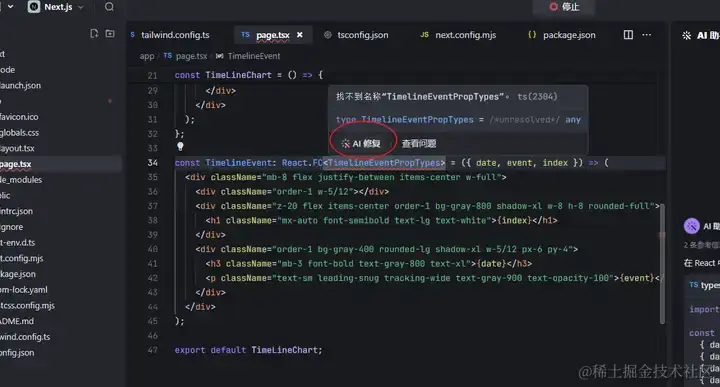This screenshot has height=387, width=720.
Task: Click the braces icon on package.json tab
Action: 532,34
